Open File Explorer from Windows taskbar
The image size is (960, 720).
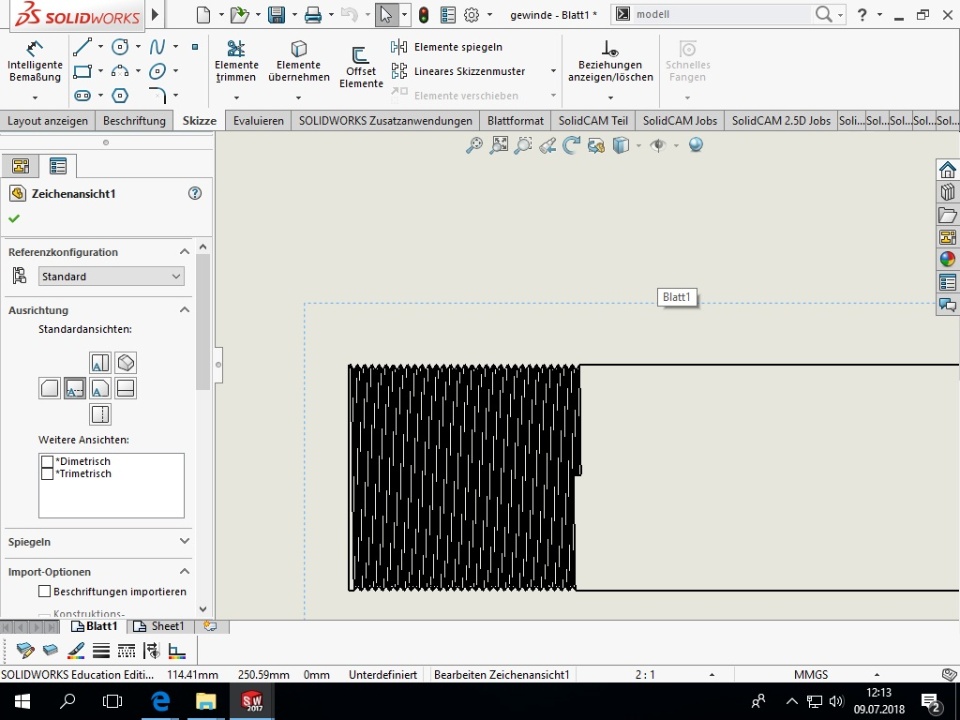205,701
